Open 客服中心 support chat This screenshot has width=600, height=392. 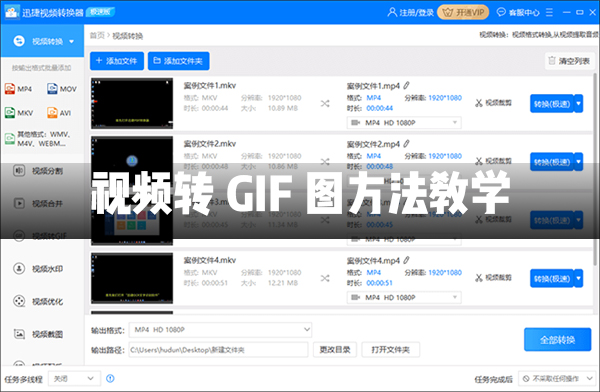[518, 13]
